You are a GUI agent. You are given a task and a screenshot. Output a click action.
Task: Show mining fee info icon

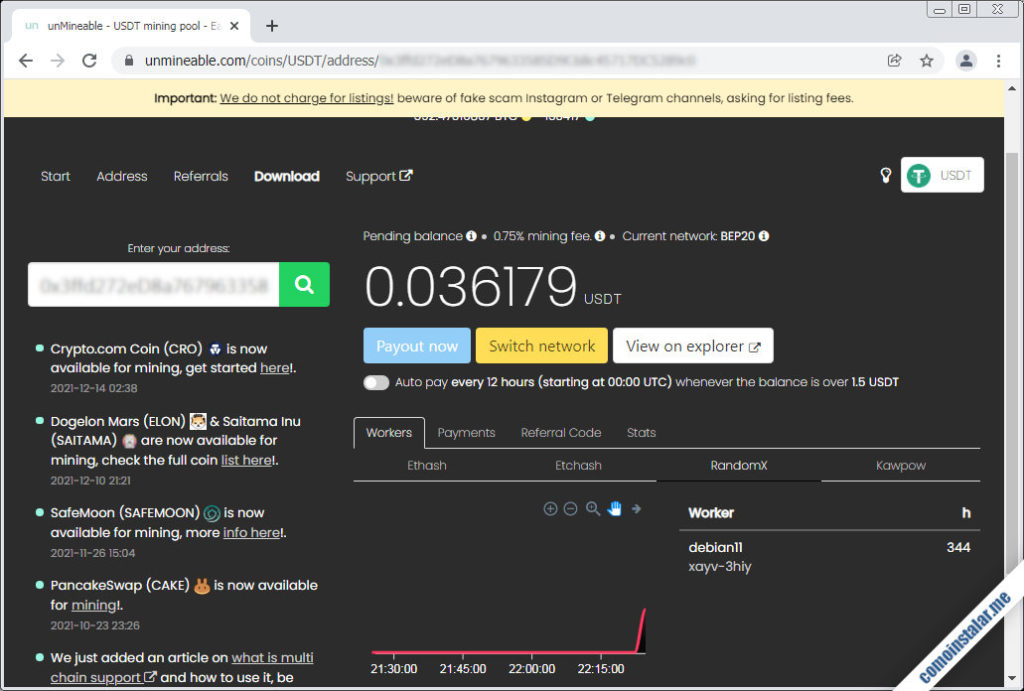coord(600,236)
